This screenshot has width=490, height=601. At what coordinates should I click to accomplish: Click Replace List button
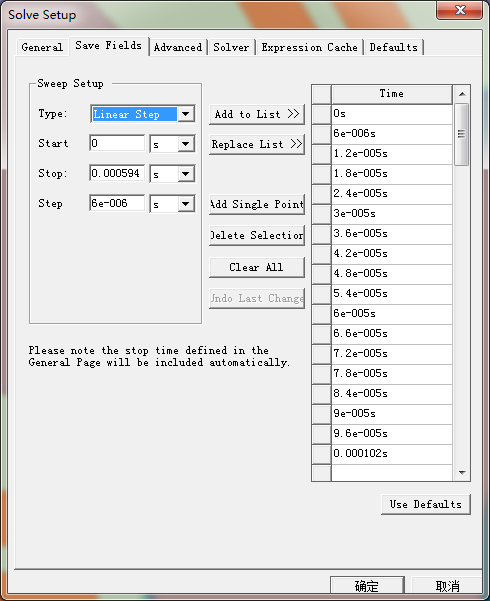point(257,144)
